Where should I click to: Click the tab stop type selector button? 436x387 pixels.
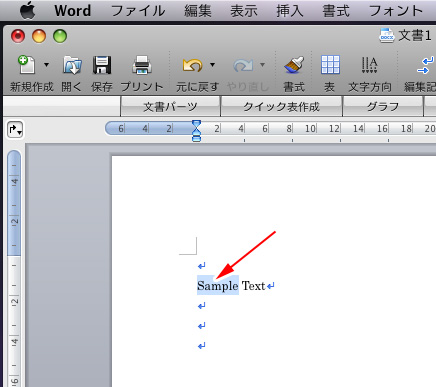(15, 130)
